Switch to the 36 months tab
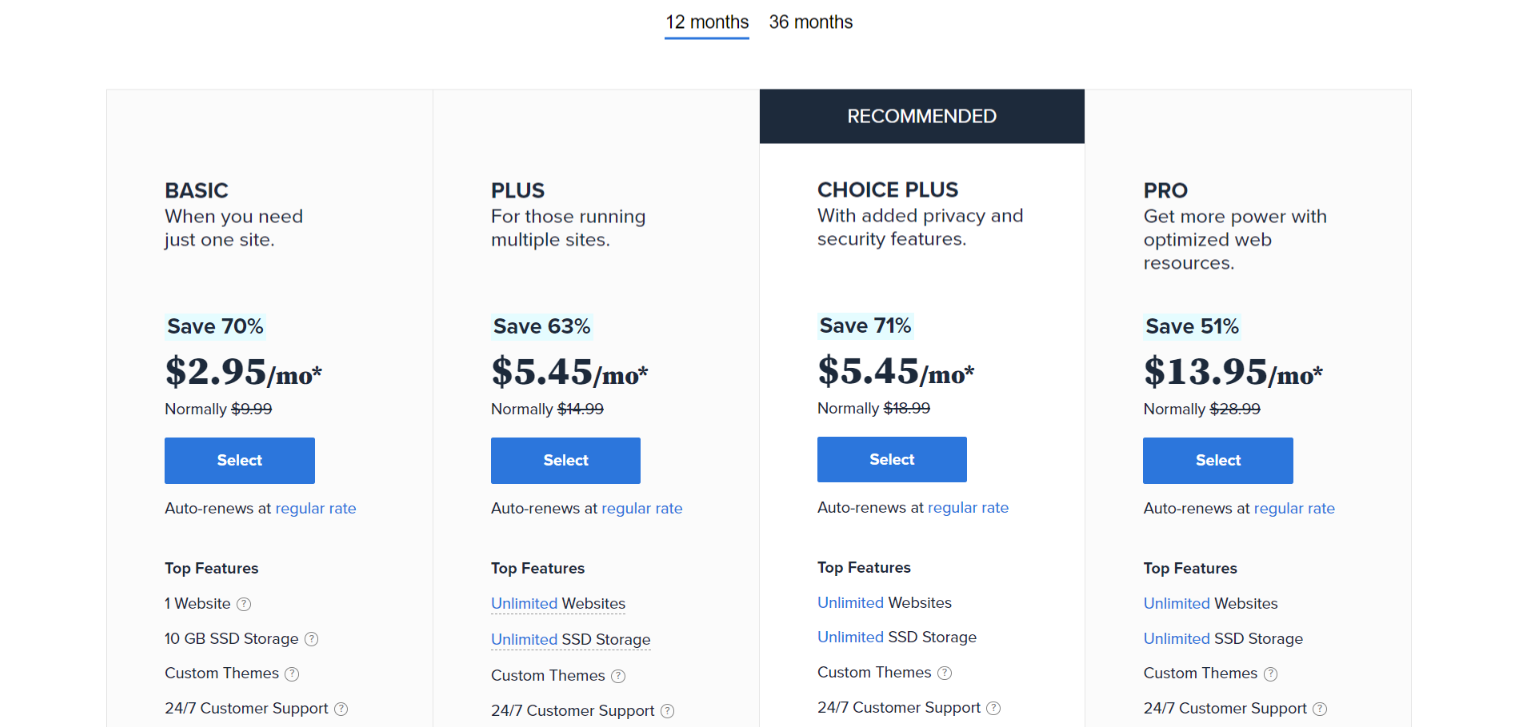Image resolution: width=1517 pixels, height=727 pixels. pyautogui.click(x=811, y=22)
